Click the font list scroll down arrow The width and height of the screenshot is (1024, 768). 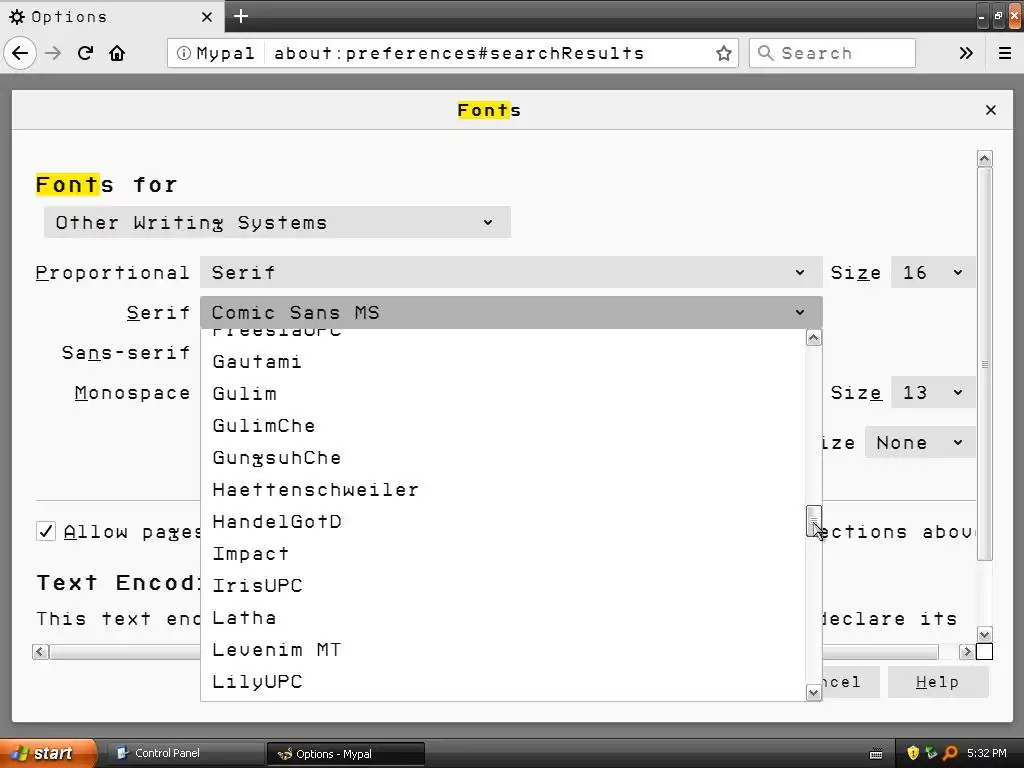click(814, 692)
